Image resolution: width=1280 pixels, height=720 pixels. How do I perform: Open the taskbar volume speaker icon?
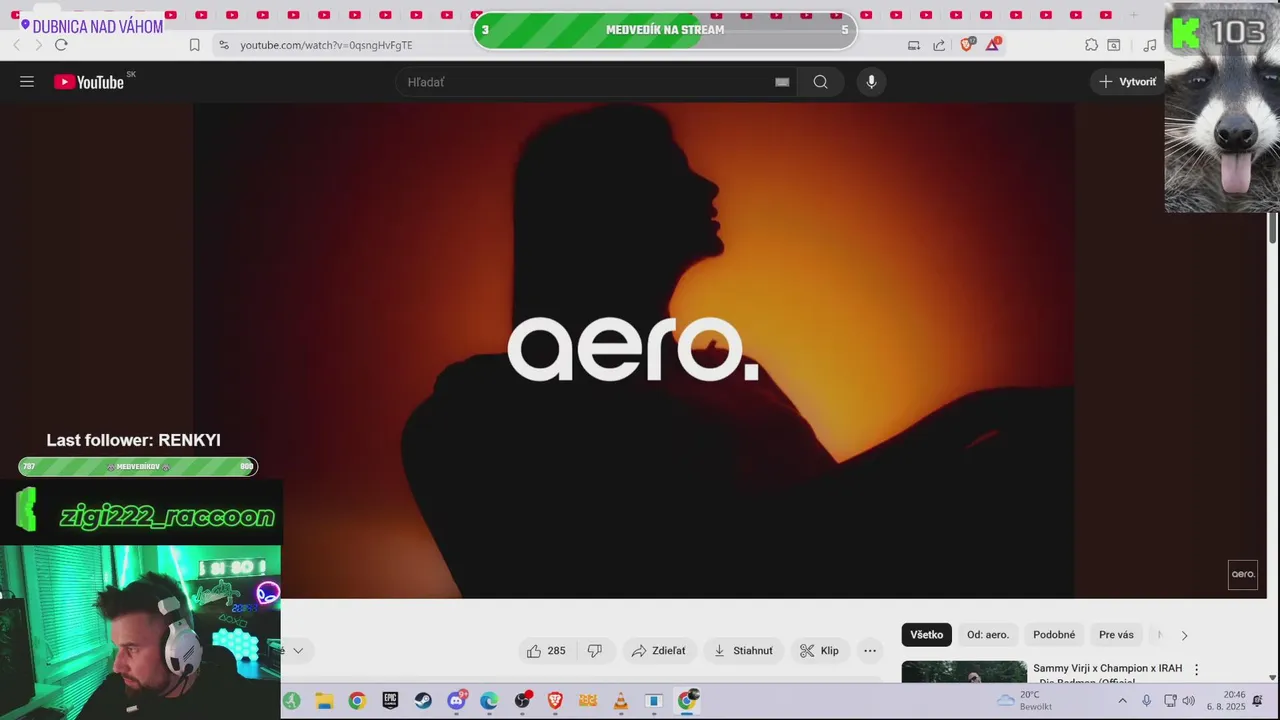(1189, 701)
